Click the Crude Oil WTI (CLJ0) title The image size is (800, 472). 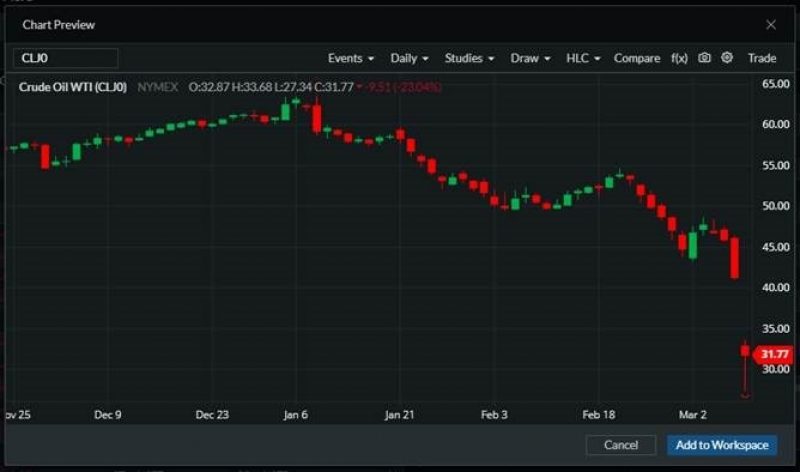point(72,87)
